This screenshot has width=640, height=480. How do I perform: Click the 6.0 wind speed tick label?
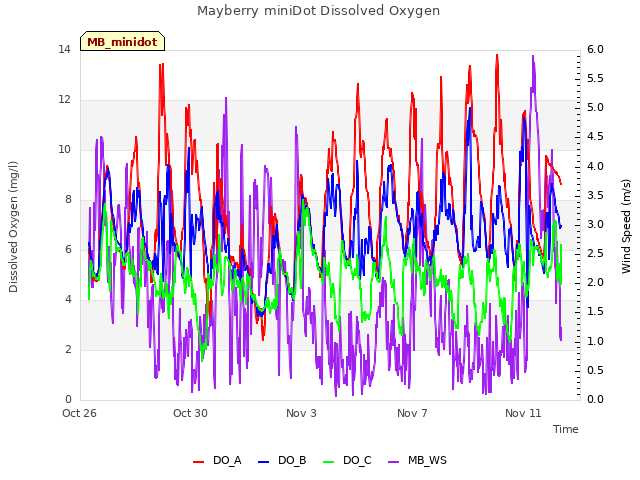(x=595, y=49)
